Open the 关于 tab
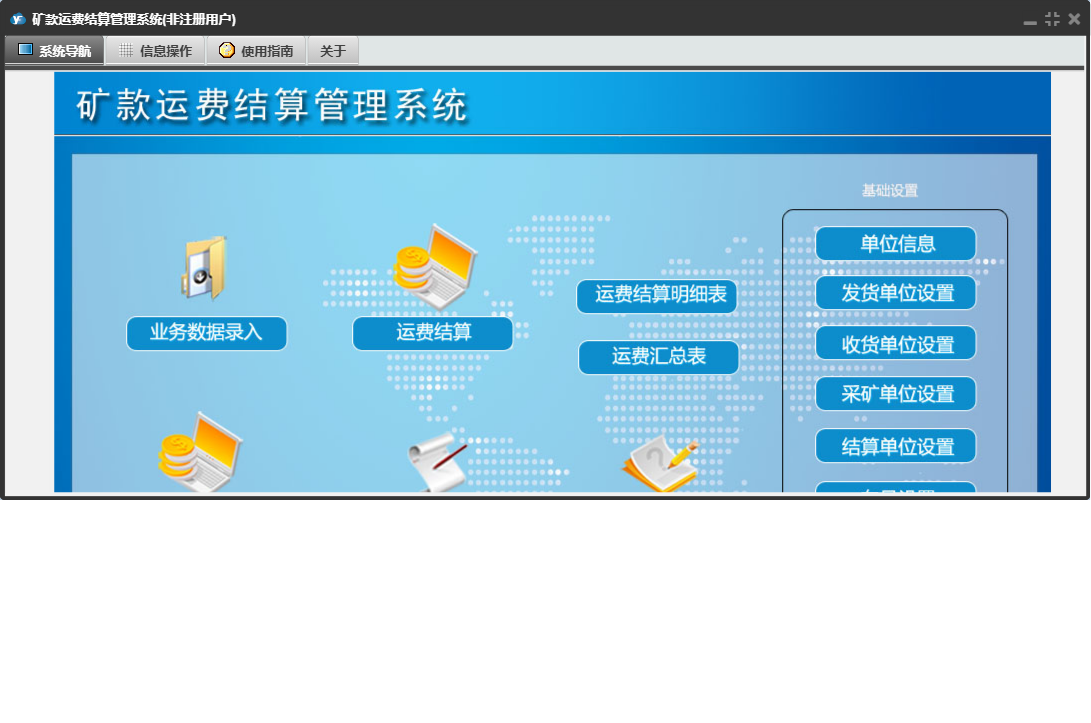 pos(333,51)
